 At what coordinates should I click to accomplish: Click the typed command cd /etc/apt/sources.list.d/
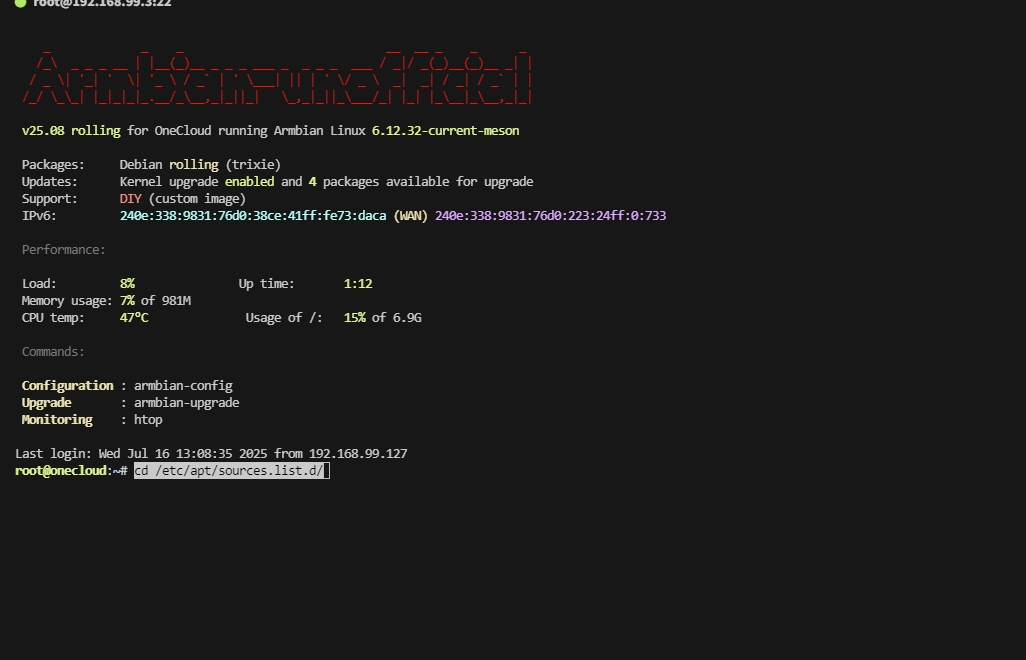pos(228,470)
